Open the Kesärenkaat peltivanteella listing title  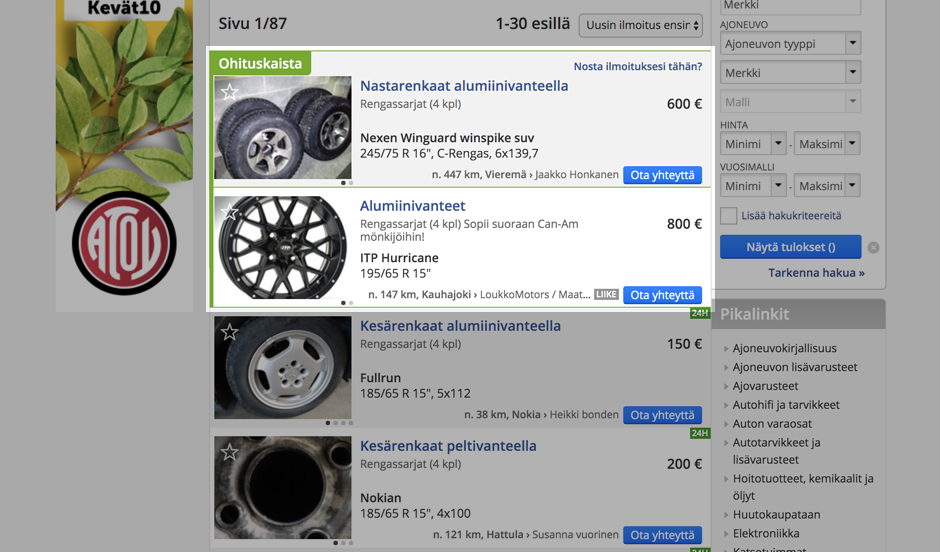[x=448, y=445]
